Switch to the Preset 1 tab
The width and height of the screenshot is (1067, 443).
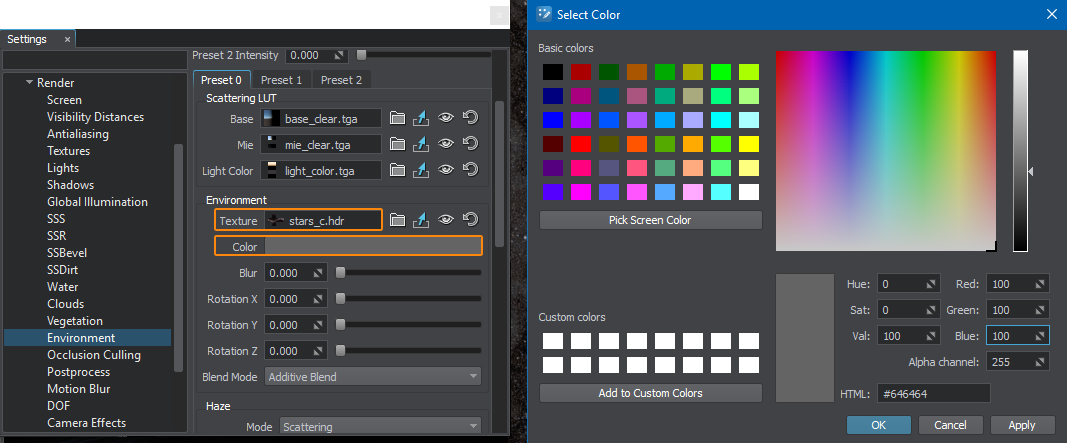pos(281,80)
